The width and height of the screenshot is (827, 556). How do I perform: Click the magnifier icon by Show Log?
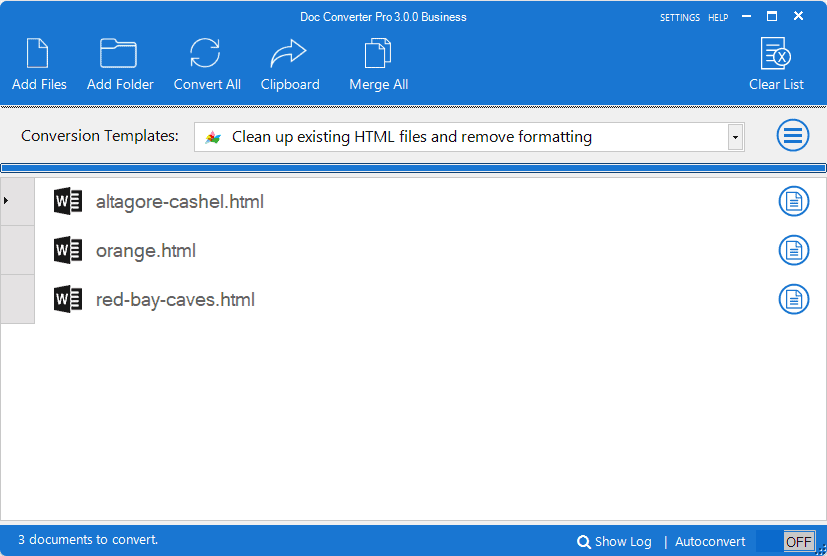point(584,542)
